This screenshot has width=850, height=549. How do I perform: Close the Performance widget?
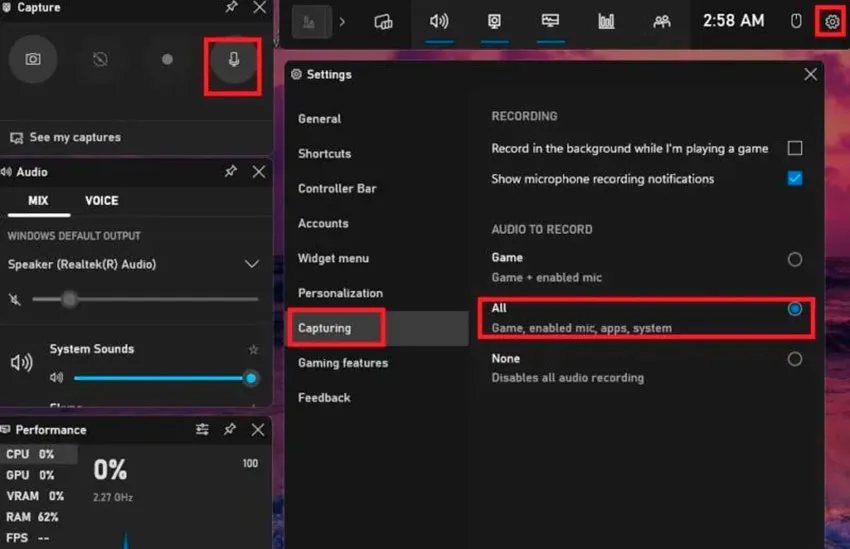258,430
